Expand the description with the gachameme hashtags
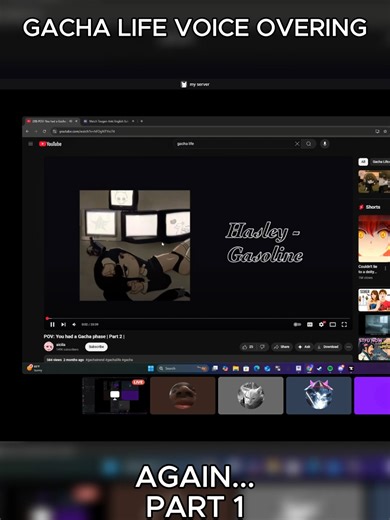 198,360
